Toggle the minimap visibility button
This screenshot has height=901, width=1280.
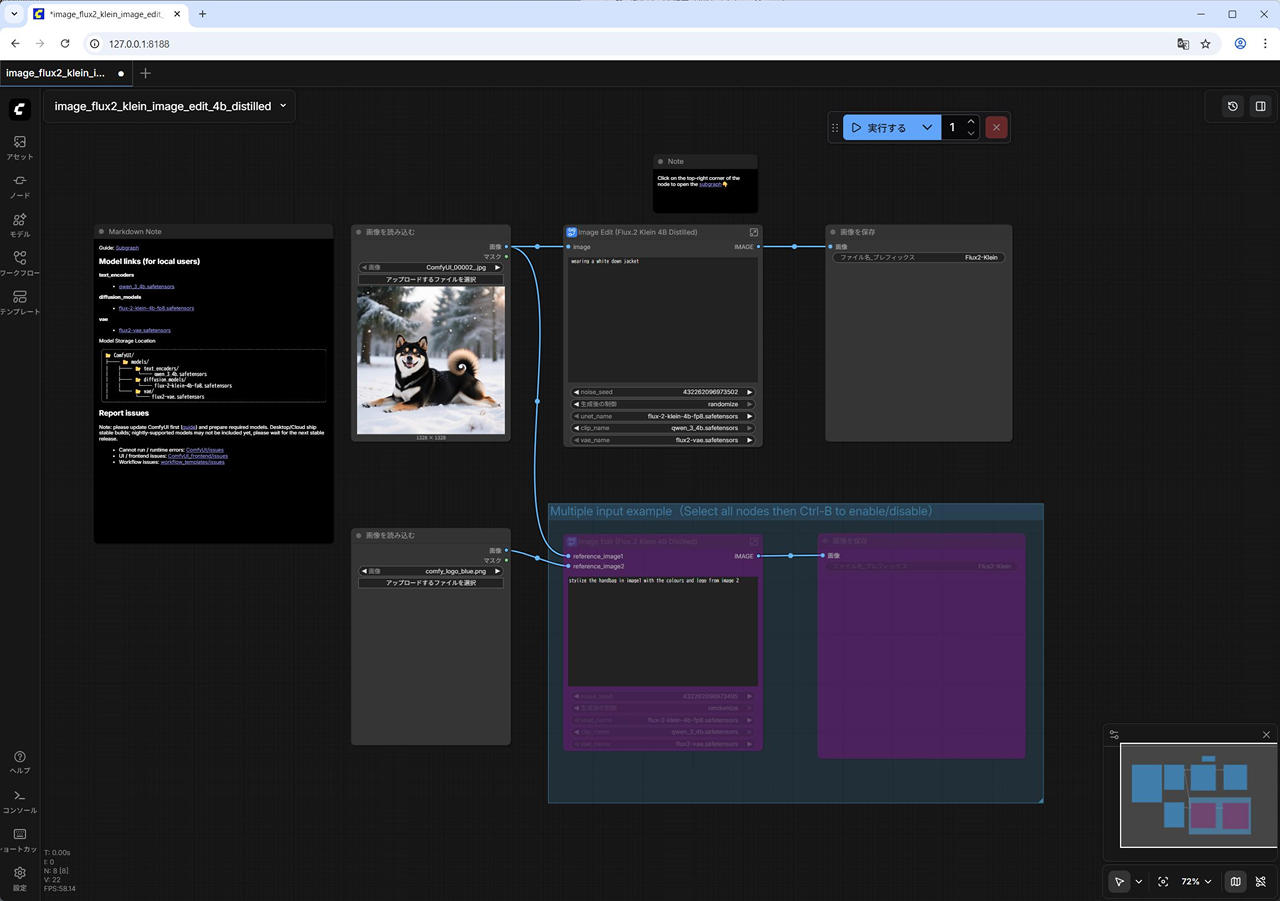(x=1236, y=882)
